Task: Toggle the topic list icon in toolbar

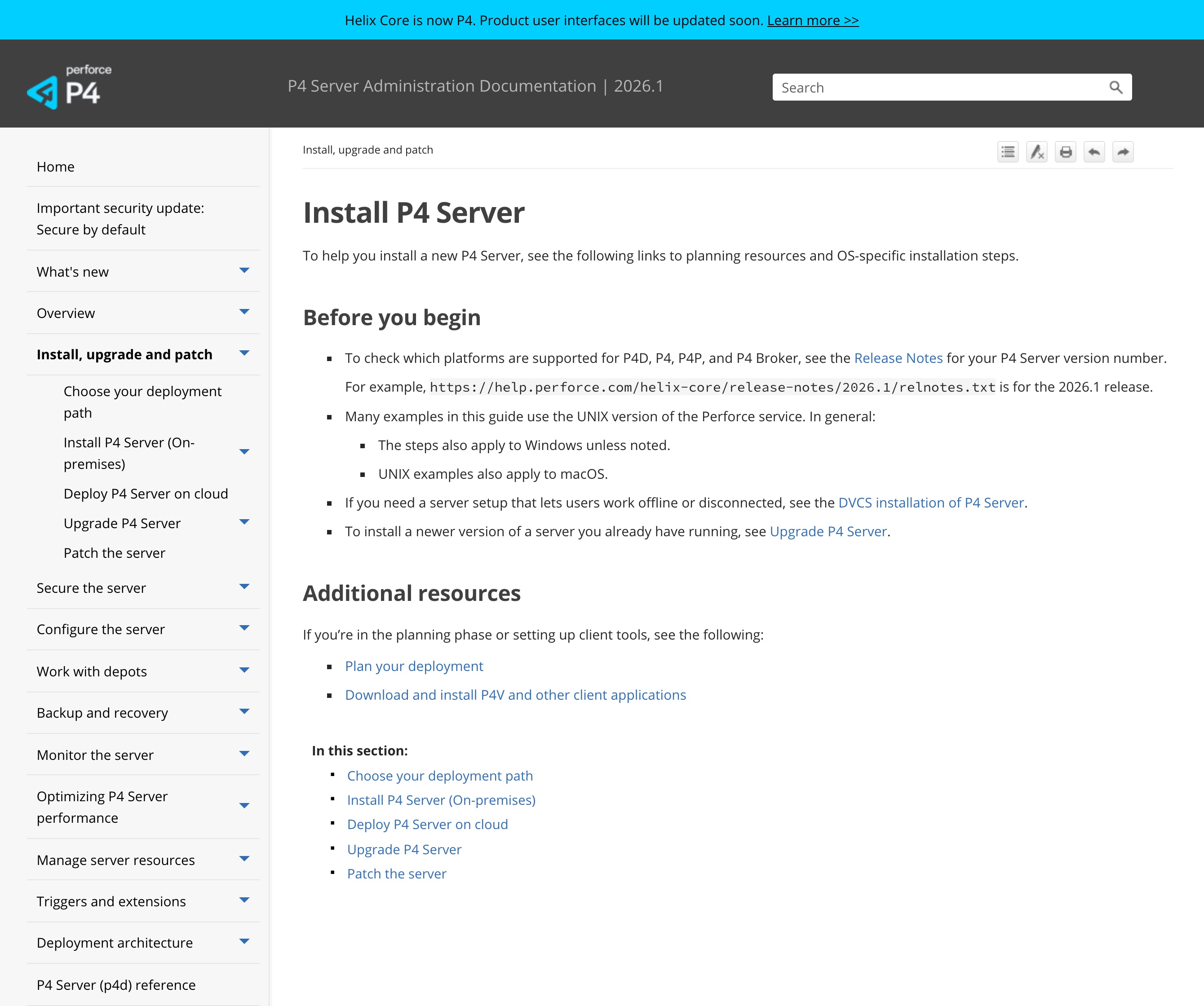Action: (1008, 152)
